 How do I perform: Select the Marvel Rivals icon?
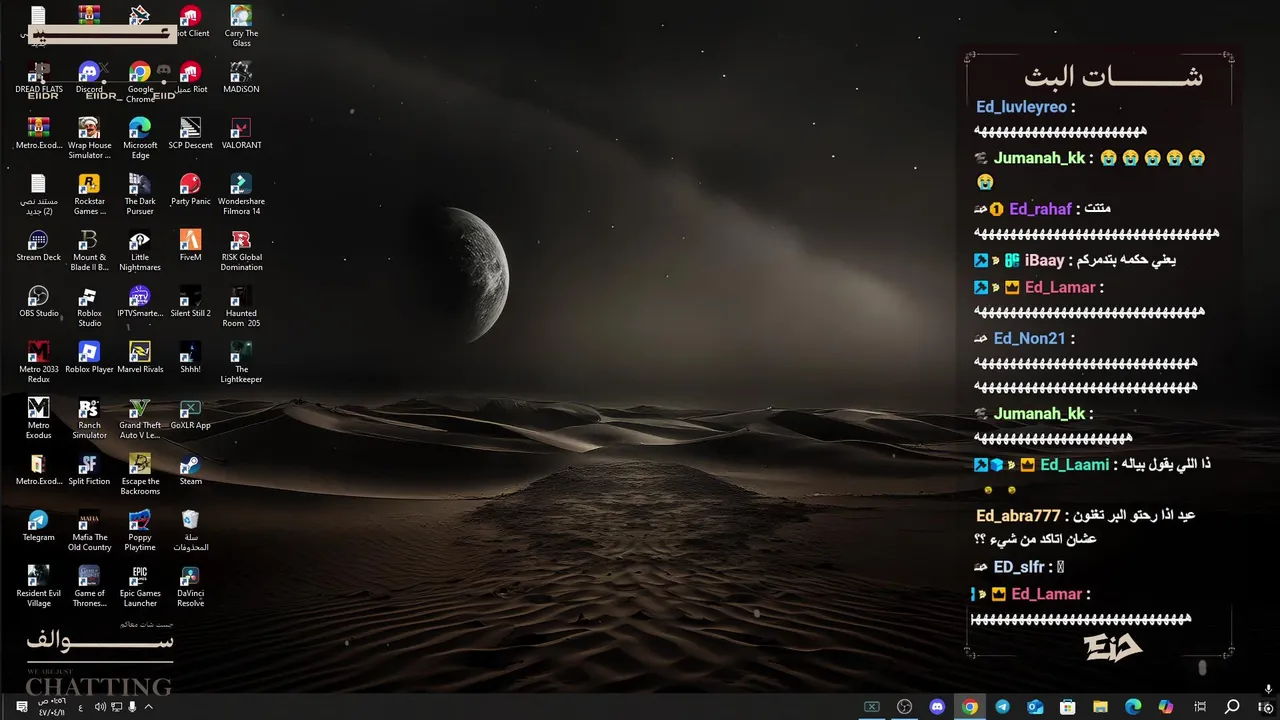140,358
